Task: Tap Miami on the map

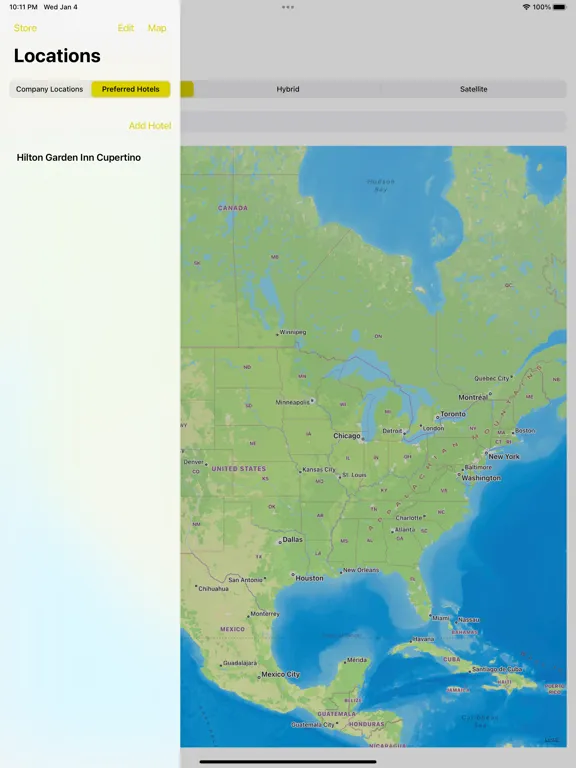Action: coord(440,618)
